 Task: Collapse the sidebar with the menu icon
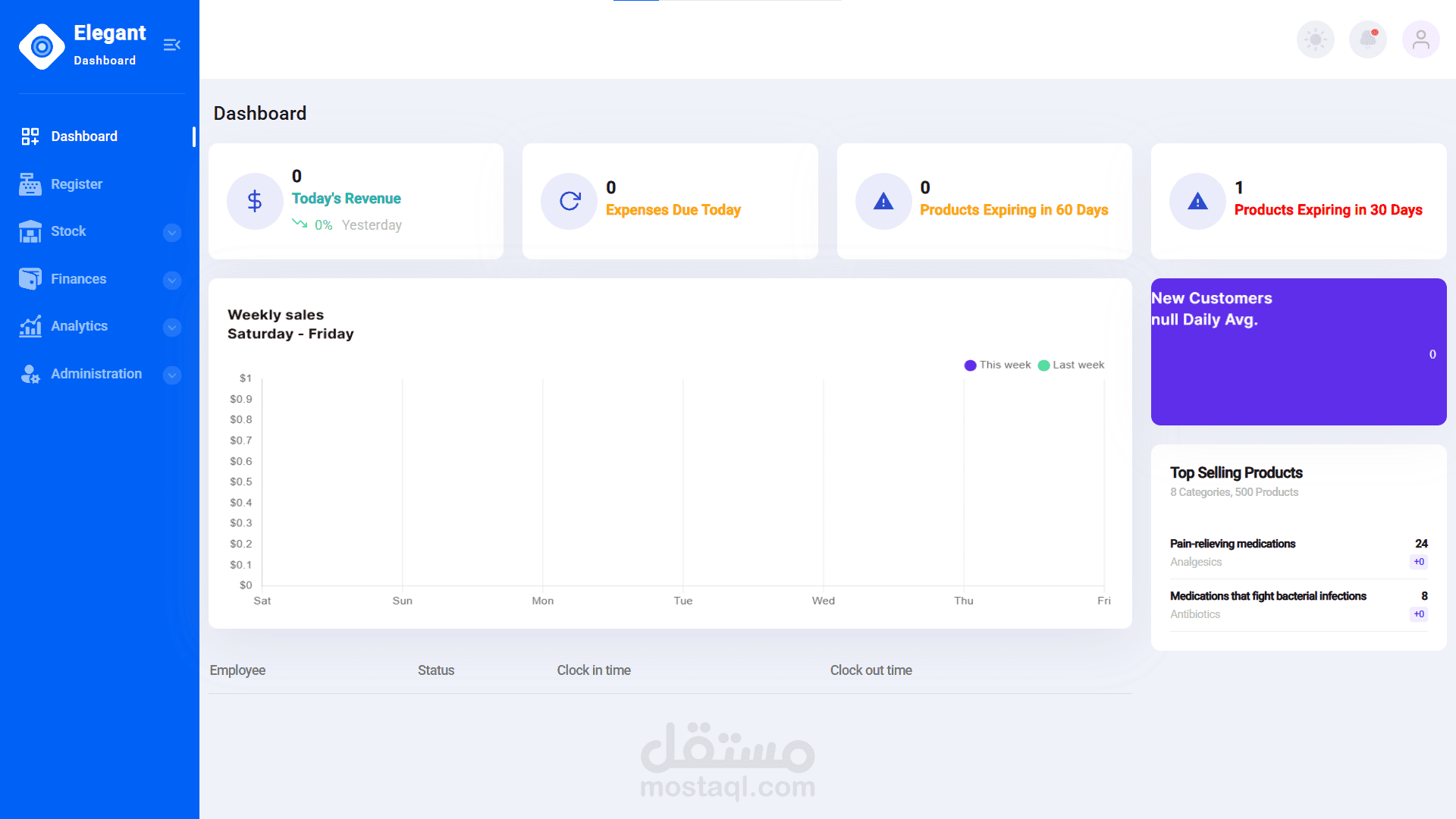(172, 45)
